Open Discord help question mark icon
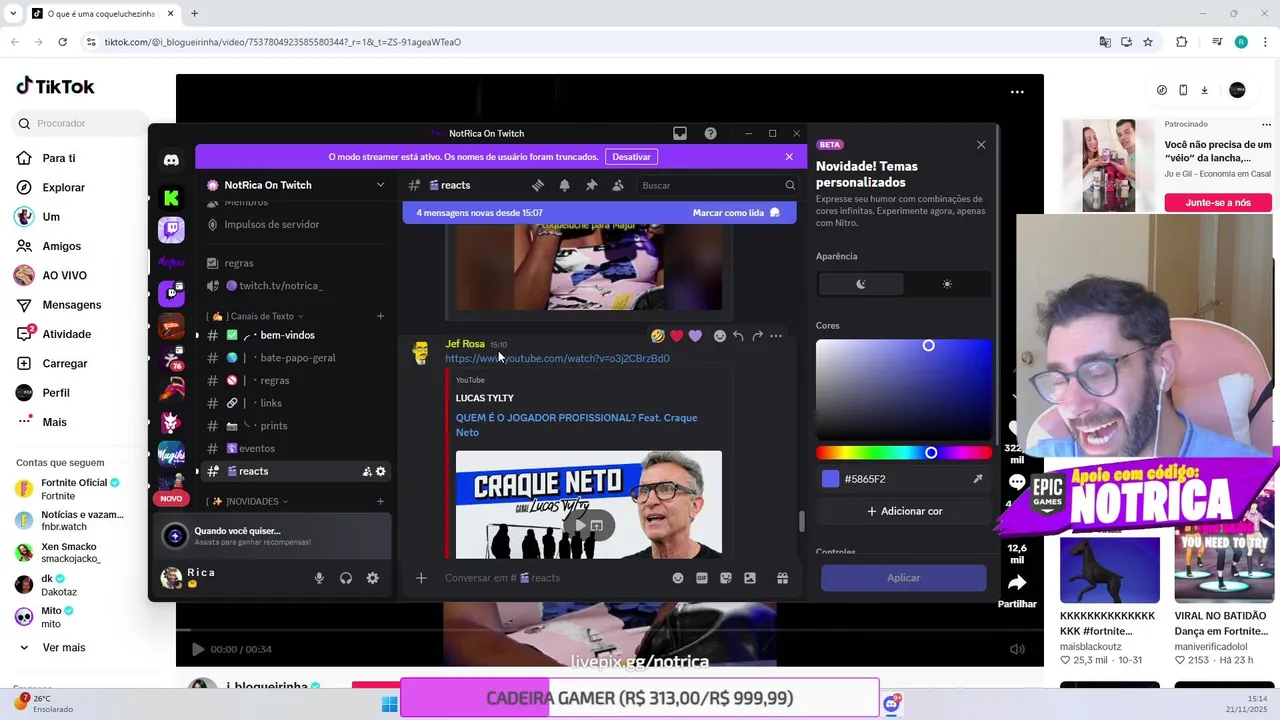Viewport: 1280px width, 720px height. point(710,133)
